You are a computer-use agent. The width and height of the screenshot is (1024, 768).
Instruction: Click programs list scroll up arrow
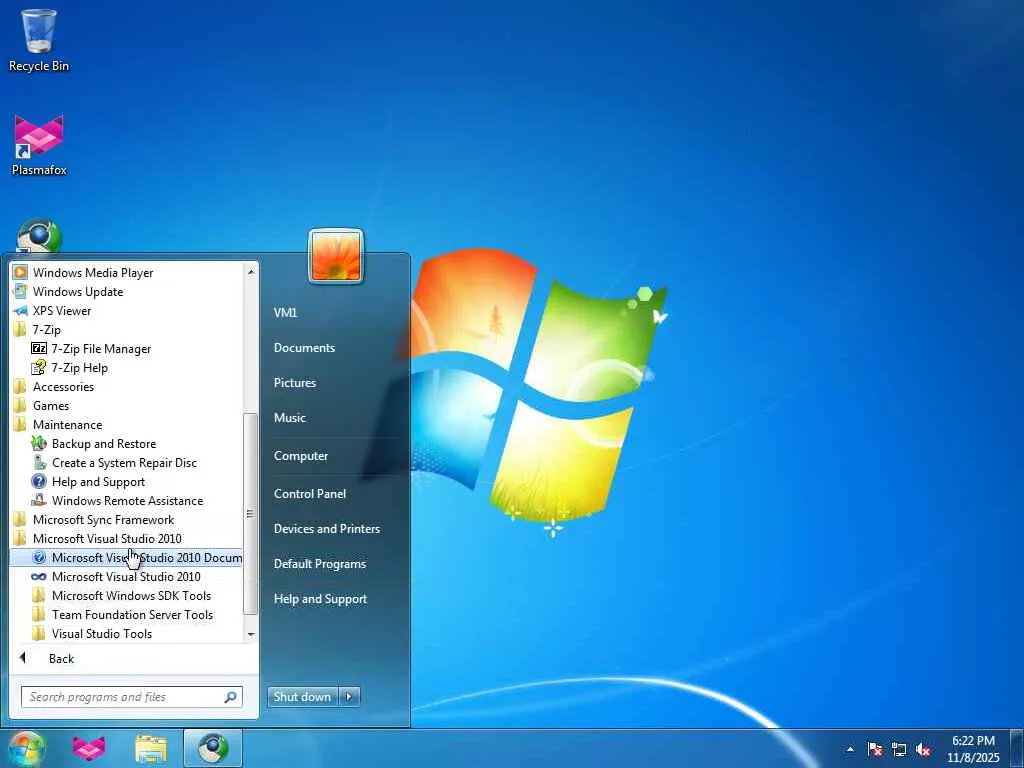(x=251, y=271)
